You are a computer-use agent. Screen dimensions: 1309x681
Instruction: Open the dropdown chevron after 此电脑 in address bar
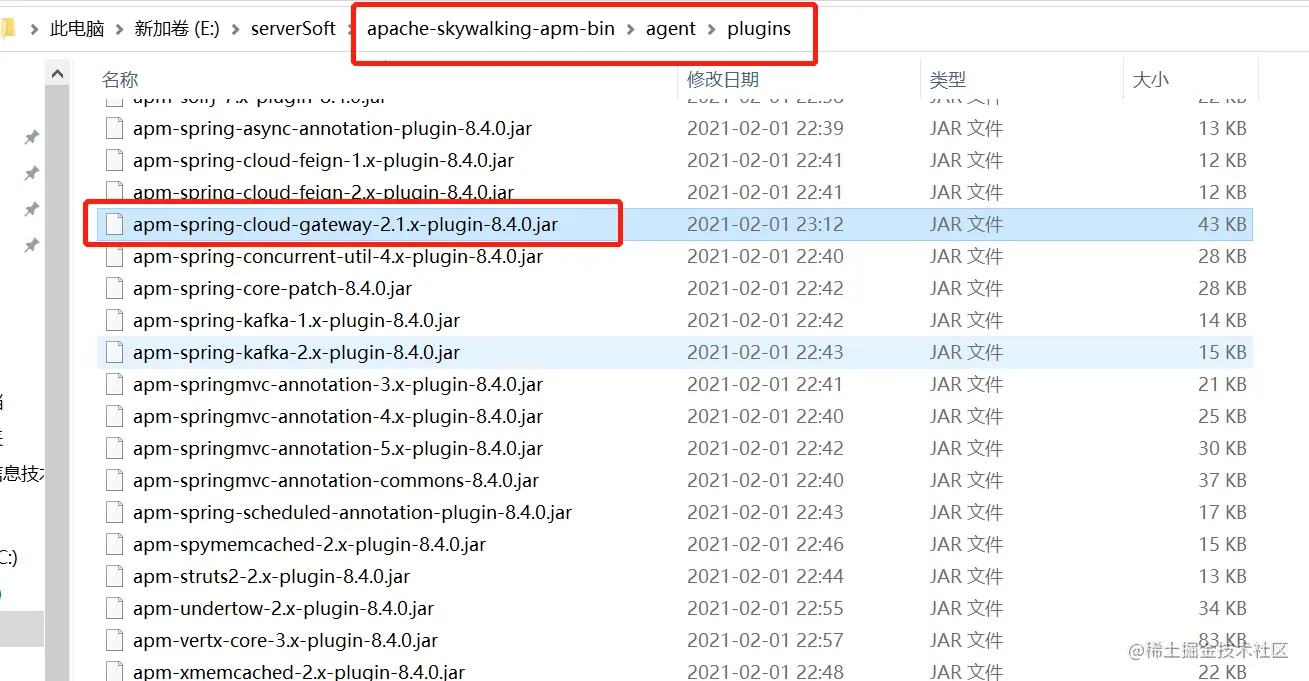click(119, 29)
